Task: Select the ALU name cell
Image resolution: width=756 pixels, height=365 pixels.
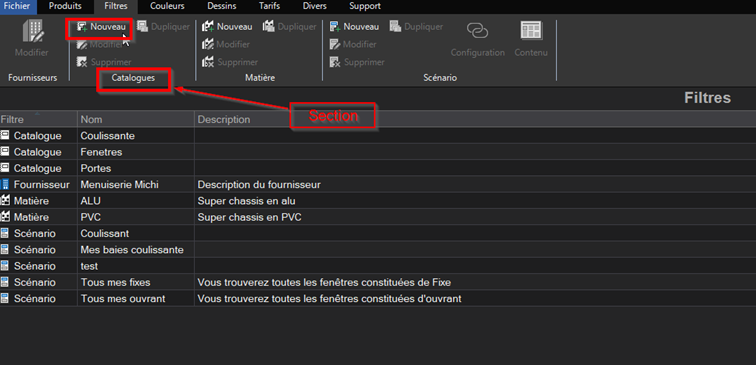Action: pyautogui.click(x=136, y=201)
